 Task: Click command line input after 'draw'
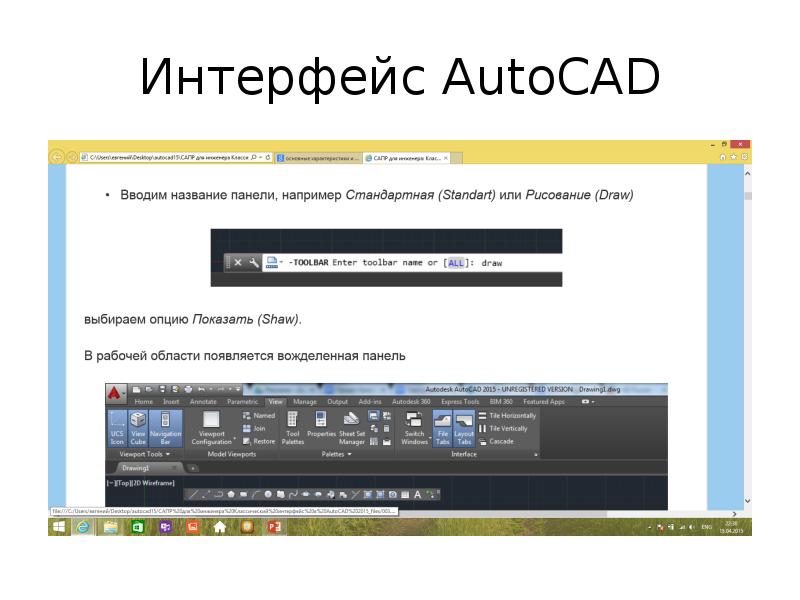pos(531,263)
